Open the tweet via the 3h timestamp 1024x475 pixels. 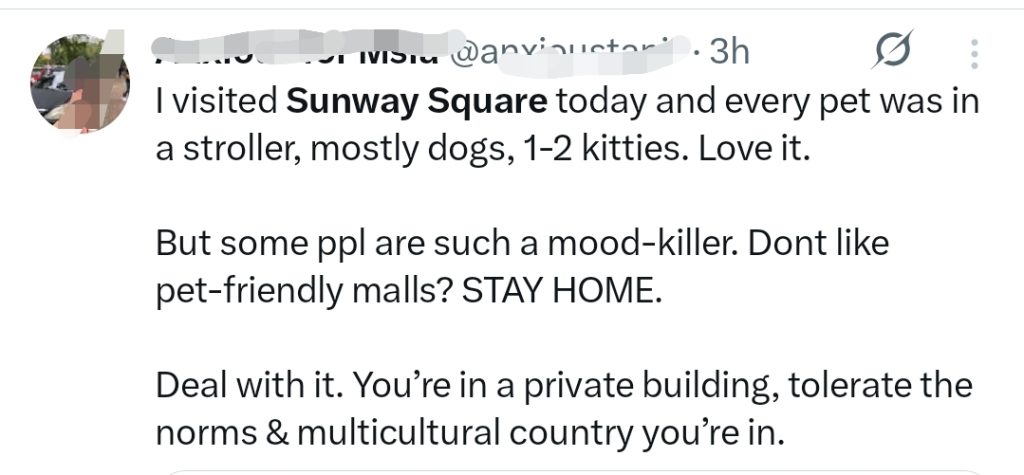click(x=728, y=51)
